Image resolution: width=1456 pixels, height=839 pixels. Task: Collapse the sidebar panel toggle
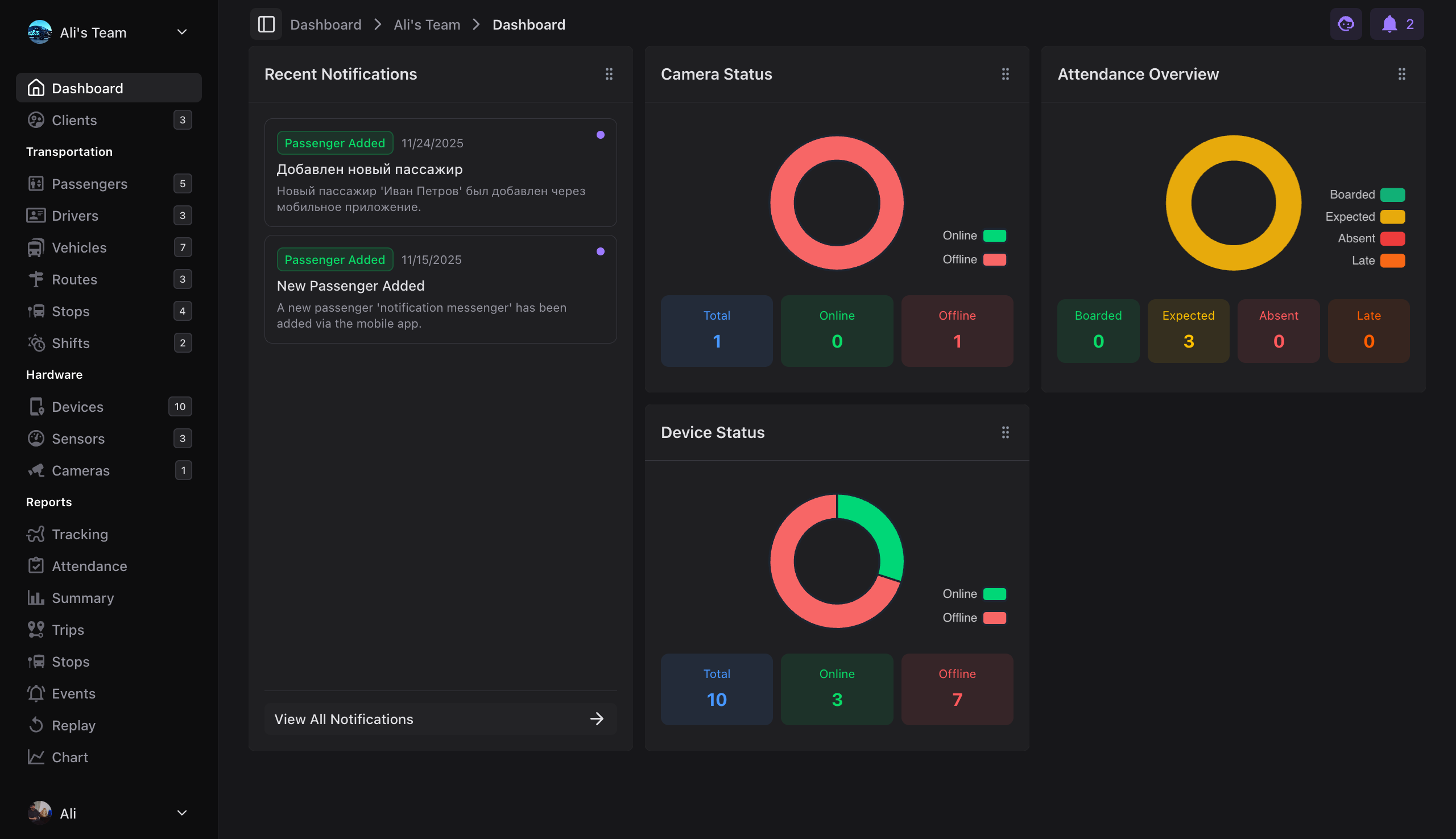(x=266, y=24)
